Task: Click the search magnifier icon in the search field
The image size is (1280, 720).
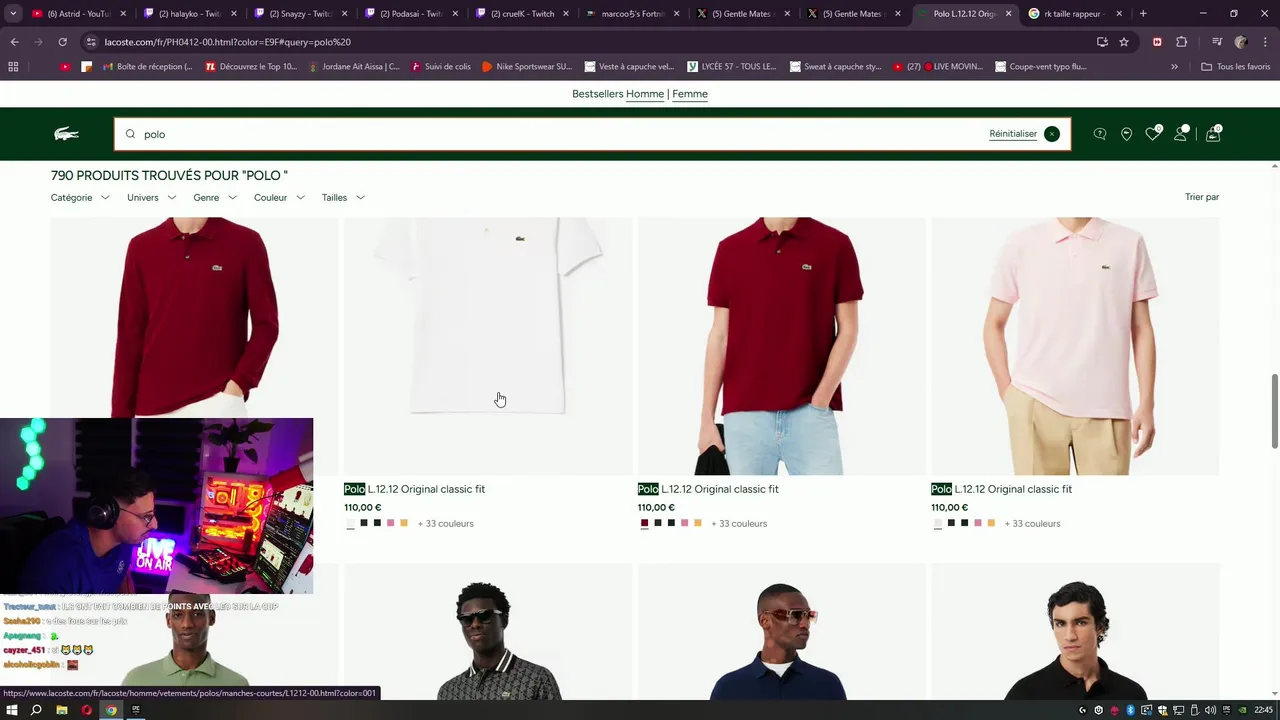Action: pos(130,134)
